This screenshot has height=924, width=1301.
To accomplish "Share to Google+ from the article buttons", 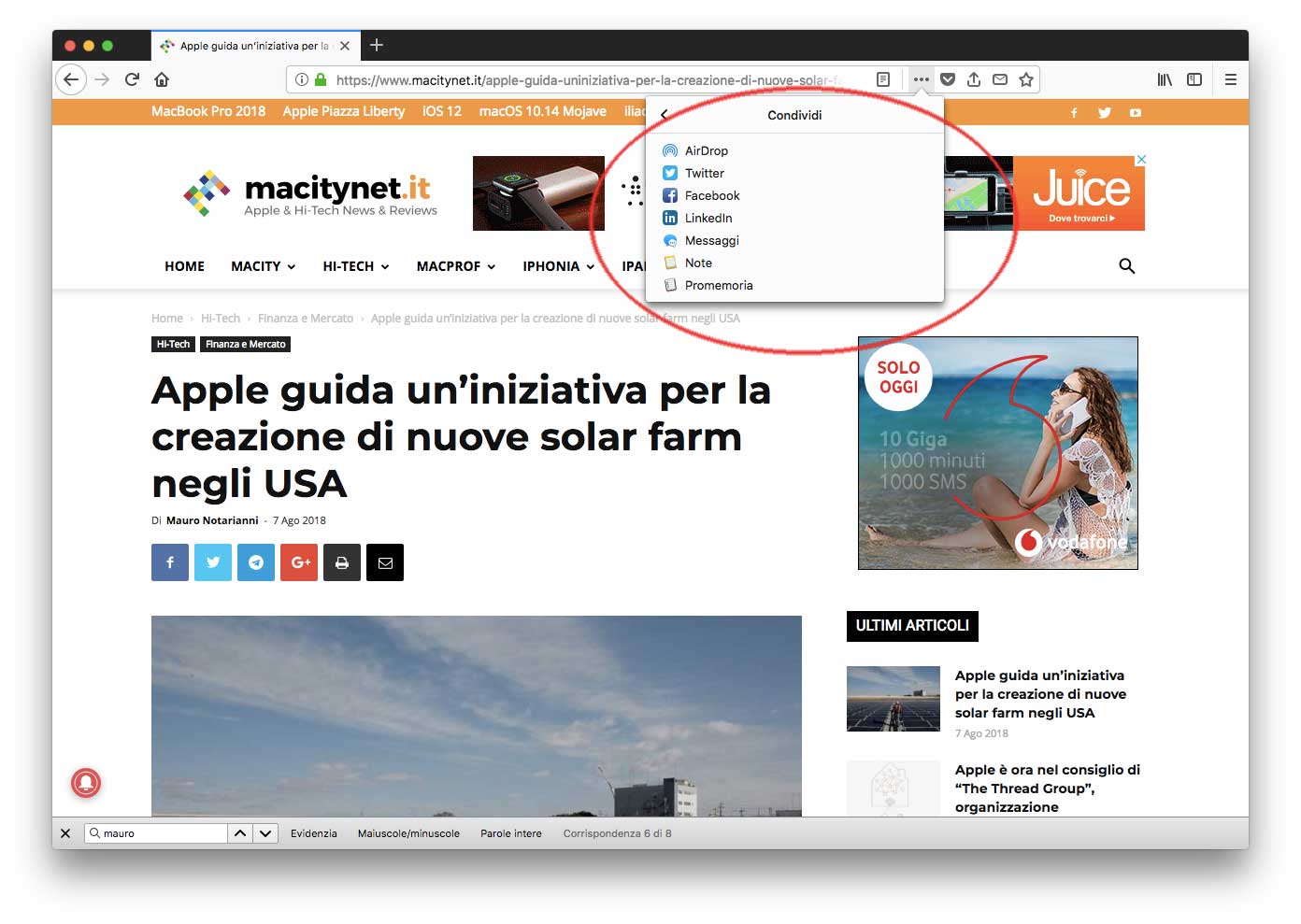I will click(299, 562).
